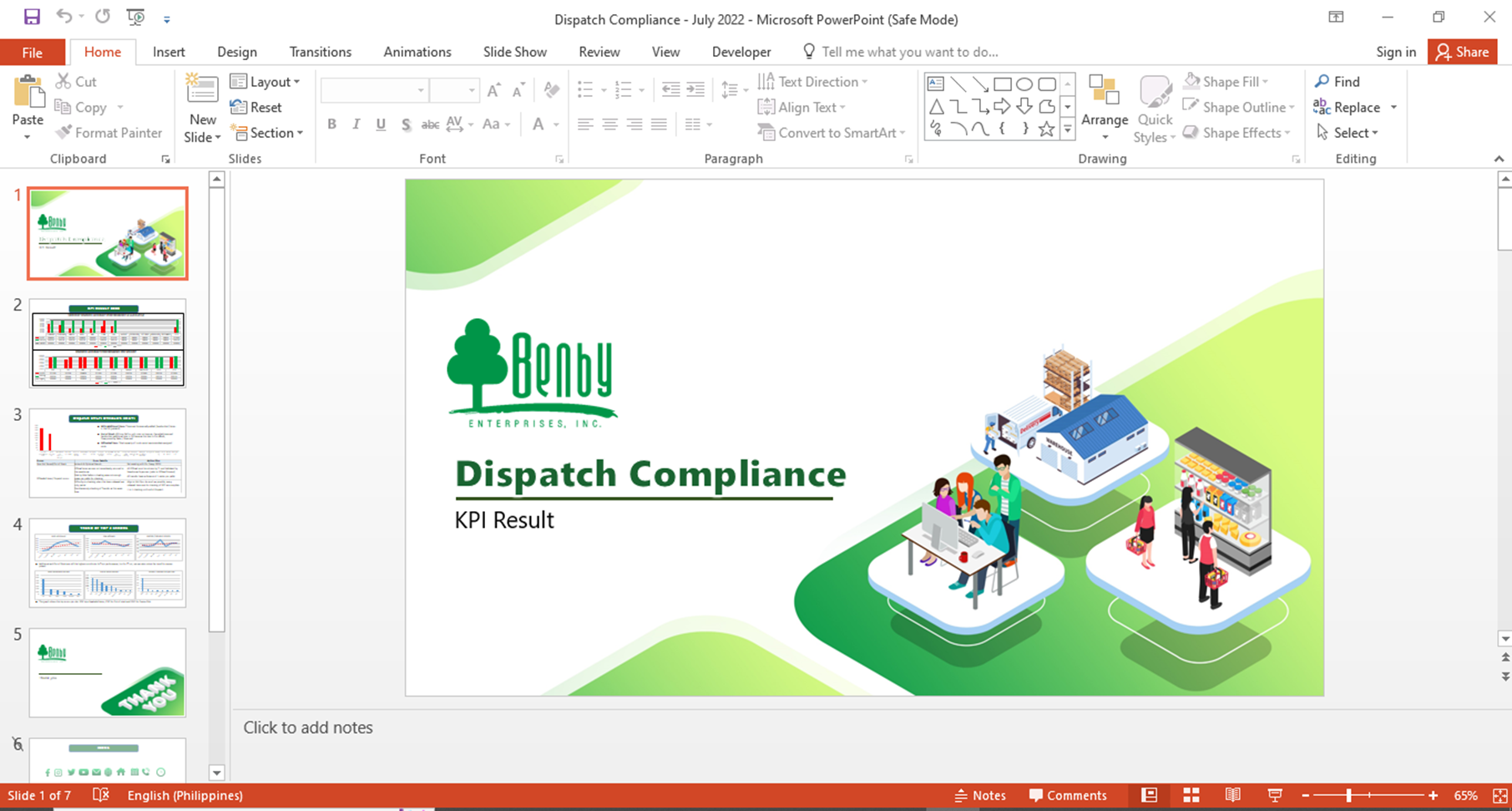This screenshot has width=1512, height=811.
Task: Expand the shapes gallery More arrow
Action: [1067, 129]
